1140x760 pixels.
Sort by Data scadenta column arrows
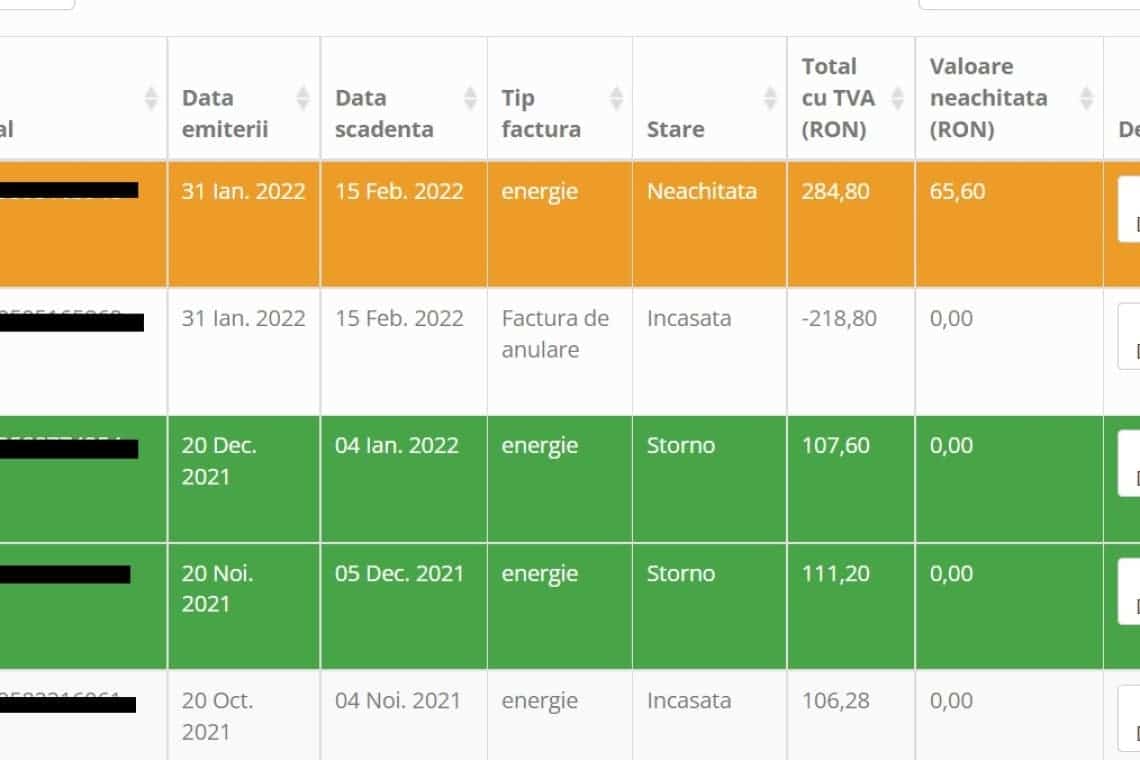[470, 98]
